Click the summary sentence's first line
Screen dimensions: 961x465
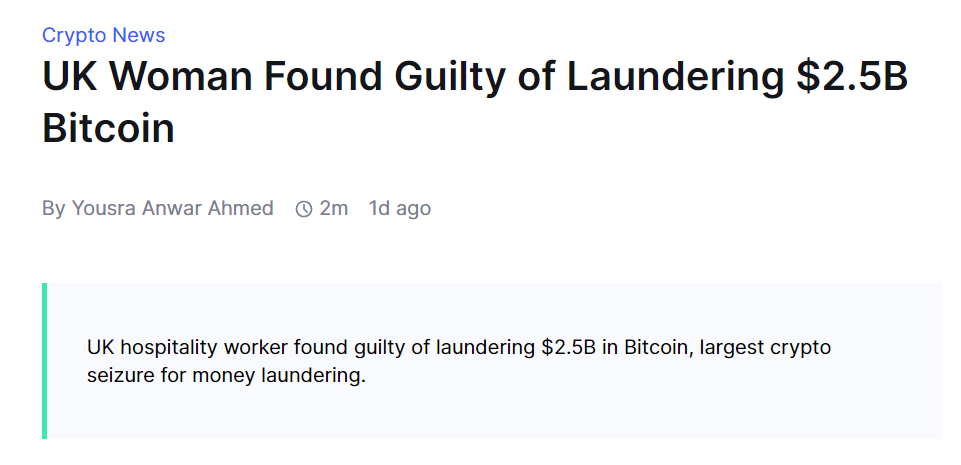click(459, 348)
